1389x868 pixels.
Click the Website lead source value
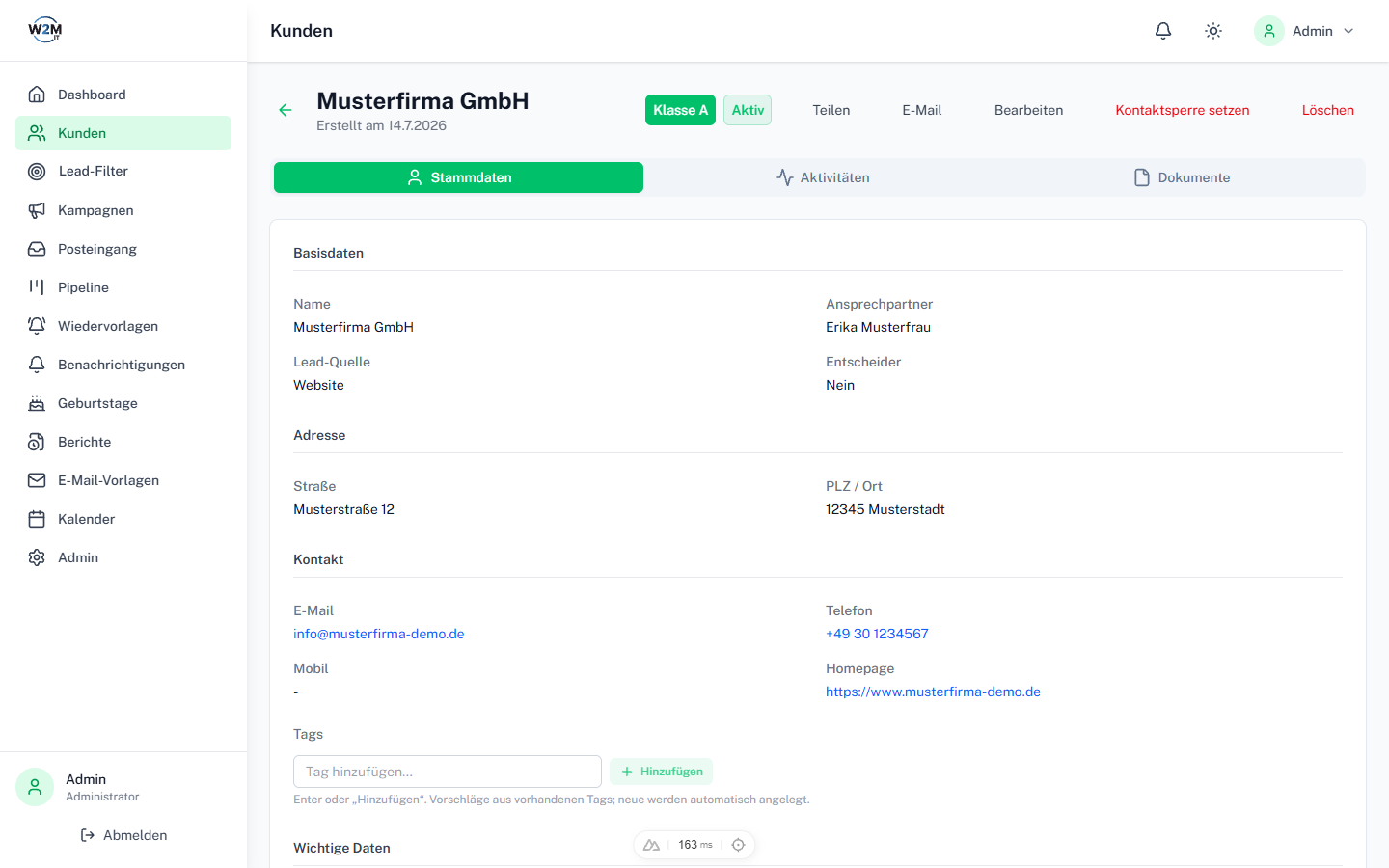pos(318,385)
